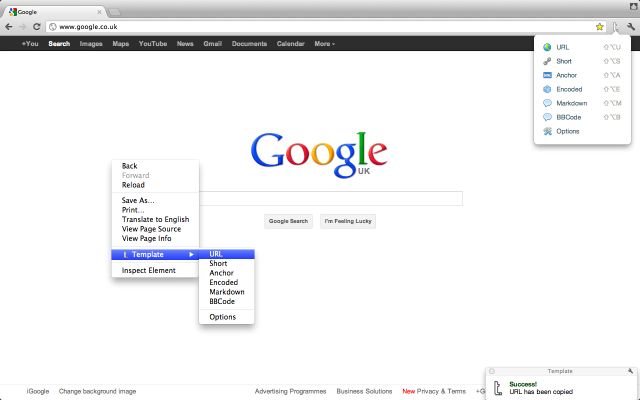Open the Advertising Programmes footer link
640x400 pixels.
click(x=290, y=391)
